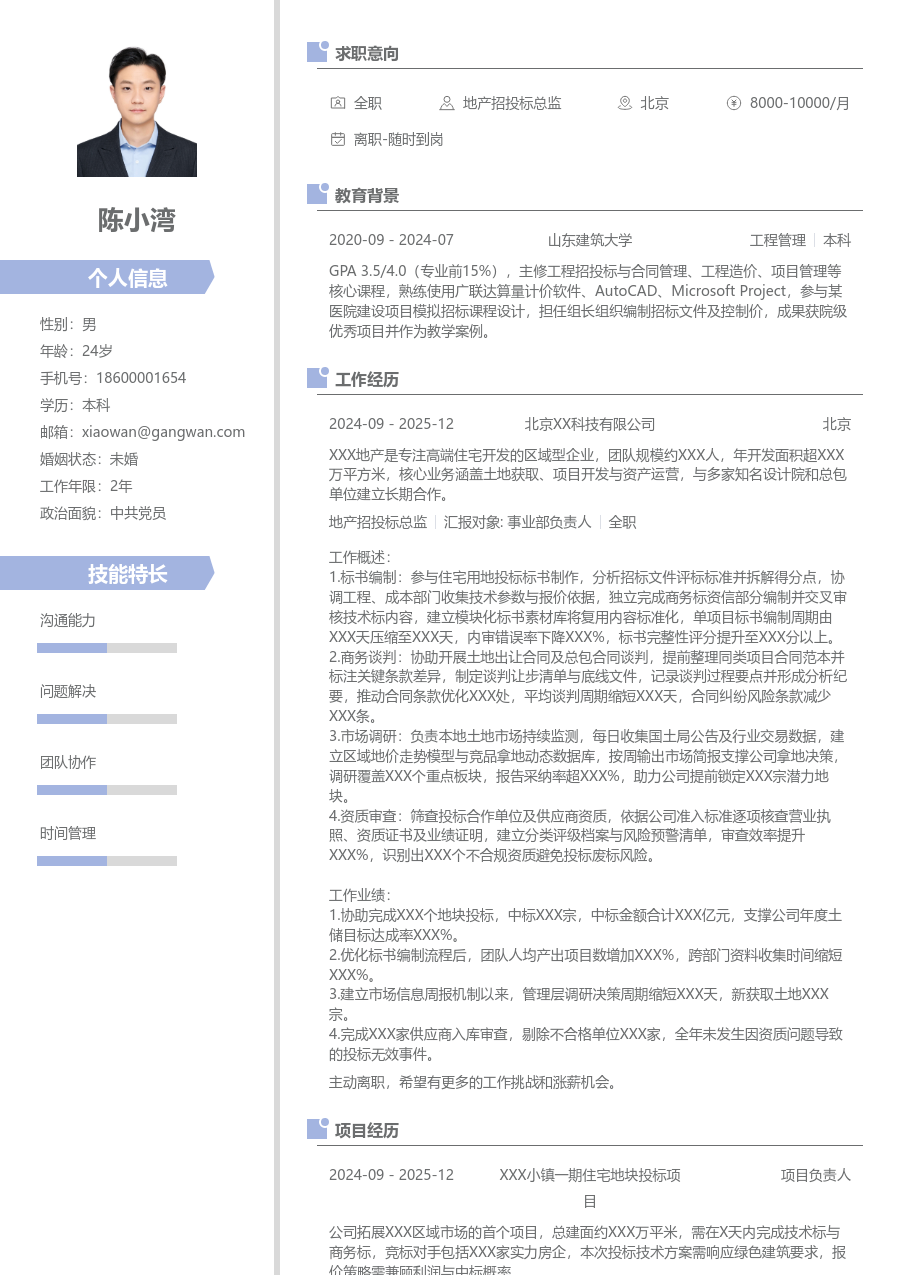Click the 年龄：24岁 line
This screenshot has width=900, height=1275.
76,351
